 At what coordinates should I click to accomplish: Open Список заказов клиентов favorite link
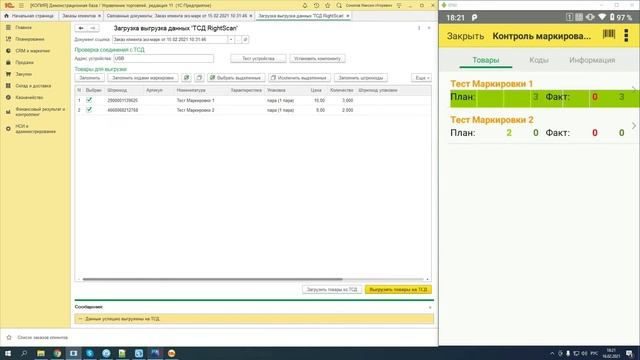pyautogui.click(x=42, y=338)
